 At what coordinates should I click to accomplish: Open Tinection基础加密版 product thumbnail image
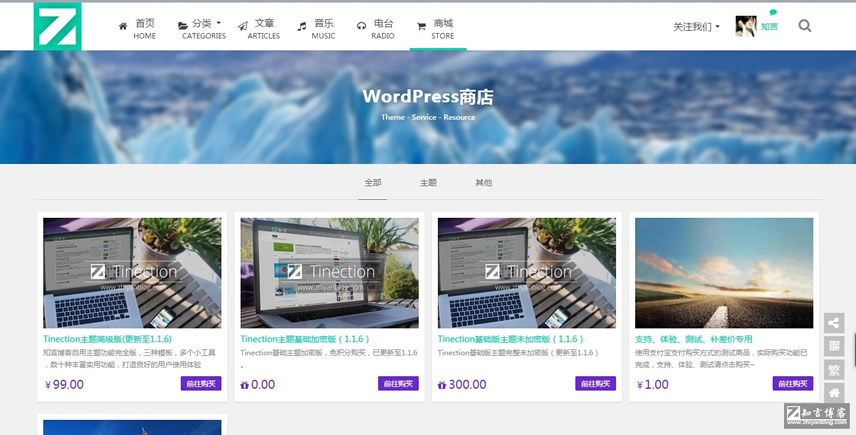click(330, 273)
